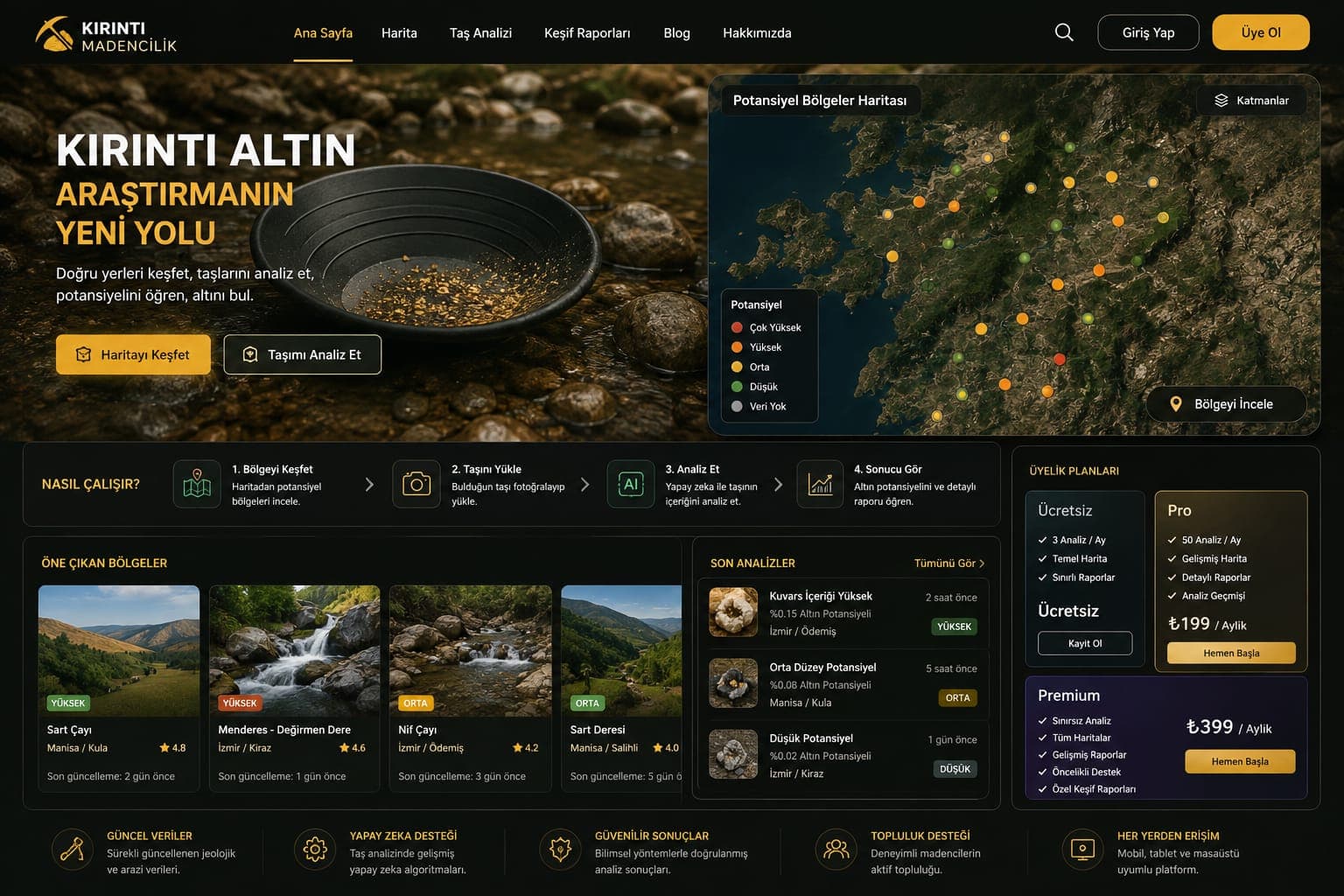Click the Topluluk Desteği people icon
Image resolution: width=1344 pixels, height=896 pixels.
click(836, 849)
